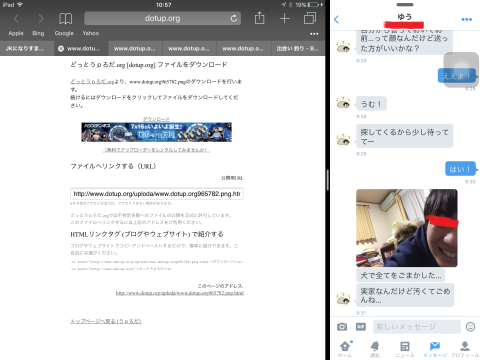Open the emoji smiley picker
The image size is (480, 360).
click(470, 327)
